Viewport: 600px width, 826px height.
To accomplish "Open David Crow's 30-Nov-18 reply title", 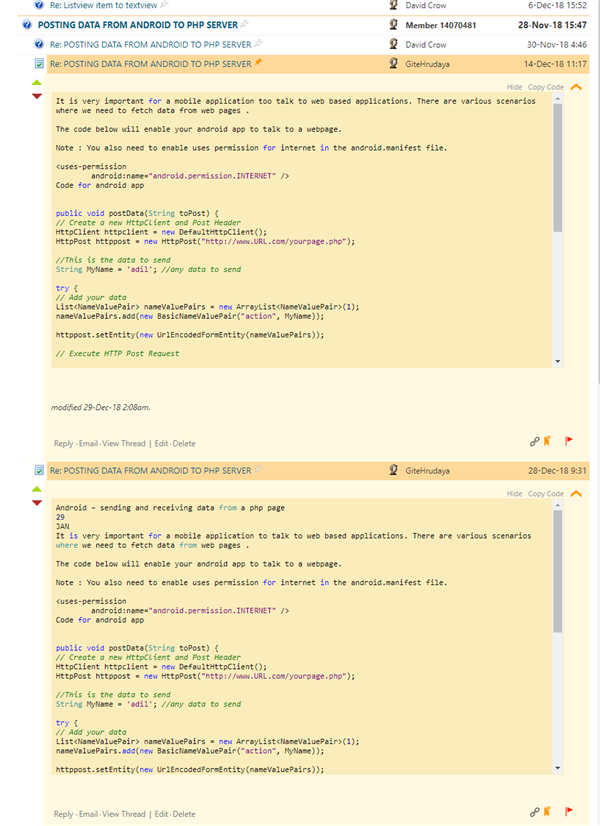I will pyautogui.click(x=151, y=44).
